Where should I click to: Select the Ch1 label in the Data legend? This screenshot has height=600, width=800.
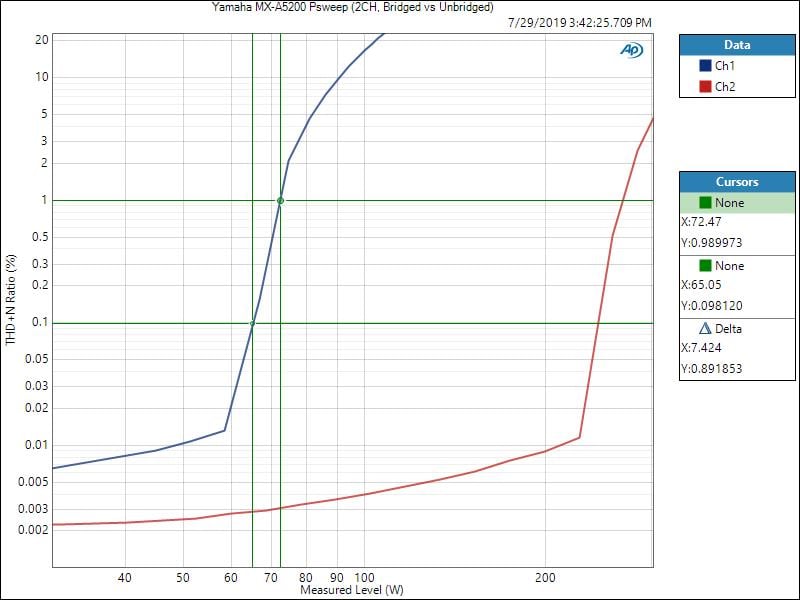[725, 66]
